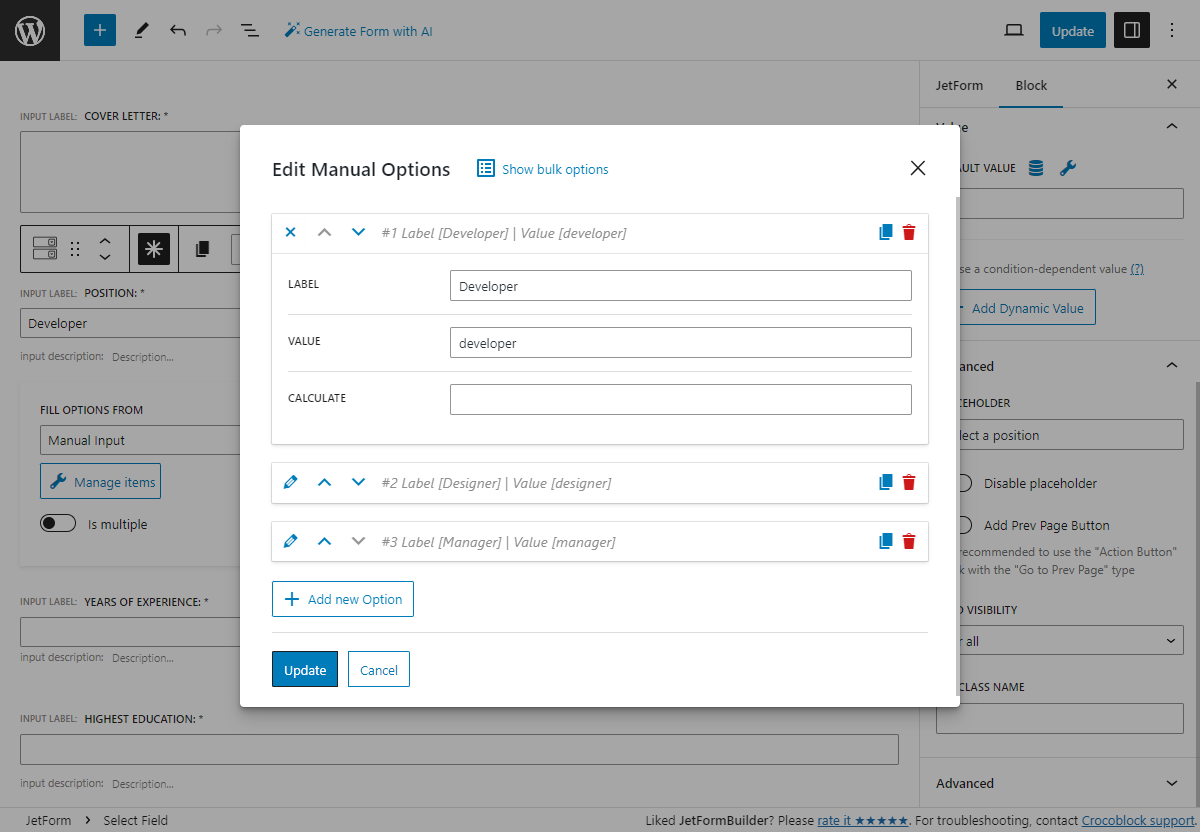This screenshot has height=832, width=1200.
Task: Open the editor options three-dot menu
Action: pyautogui.click(x=1172, y=31)
